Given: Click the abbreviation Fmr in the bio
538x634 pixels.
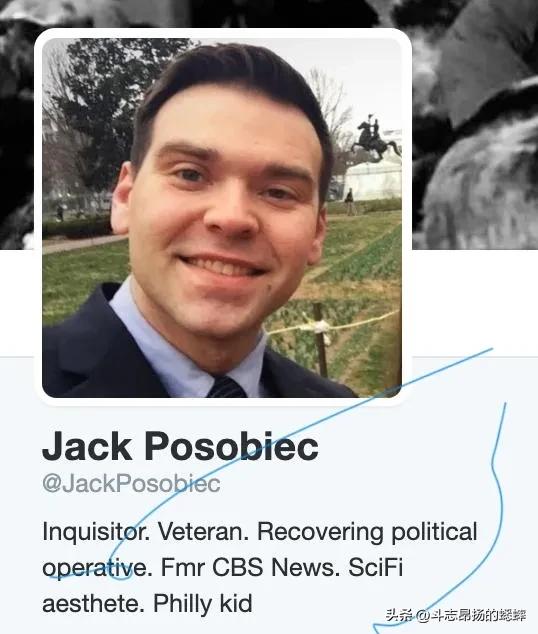Looking at the screenshot, I should point(183,567).
